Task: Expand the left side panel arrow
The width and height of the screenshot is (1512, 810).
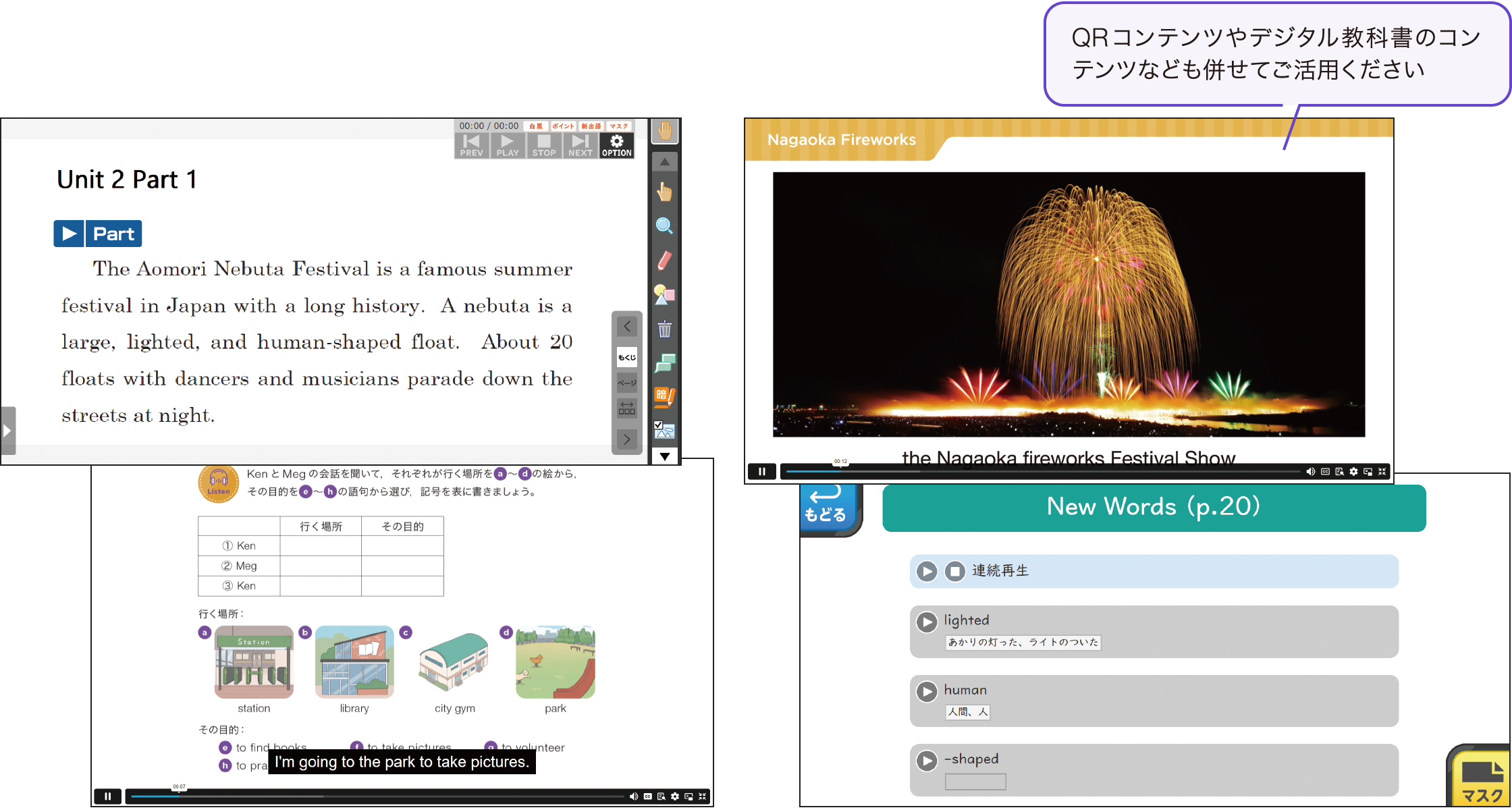Action: coord(7,430)
